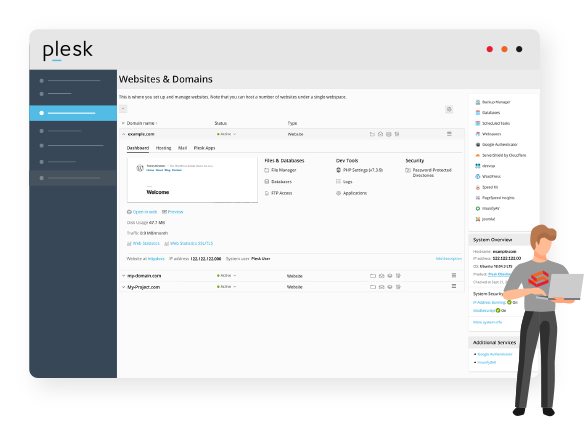Click the folder icon in mp-domain.com row

pyautogui.click(x=373, y=276)
